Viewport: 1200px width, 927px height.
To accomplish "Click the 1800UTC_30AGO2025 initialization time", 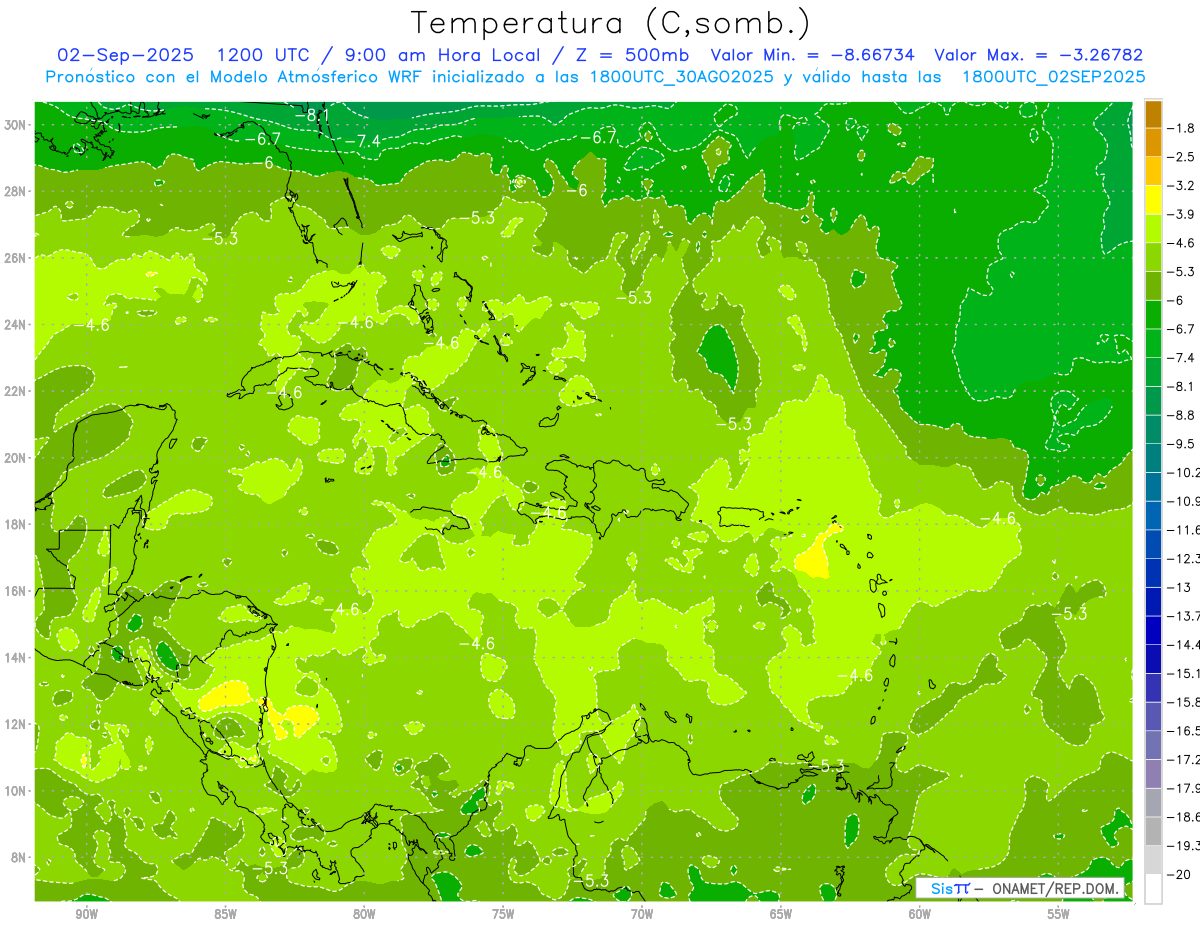I will (x=684, y=77).
